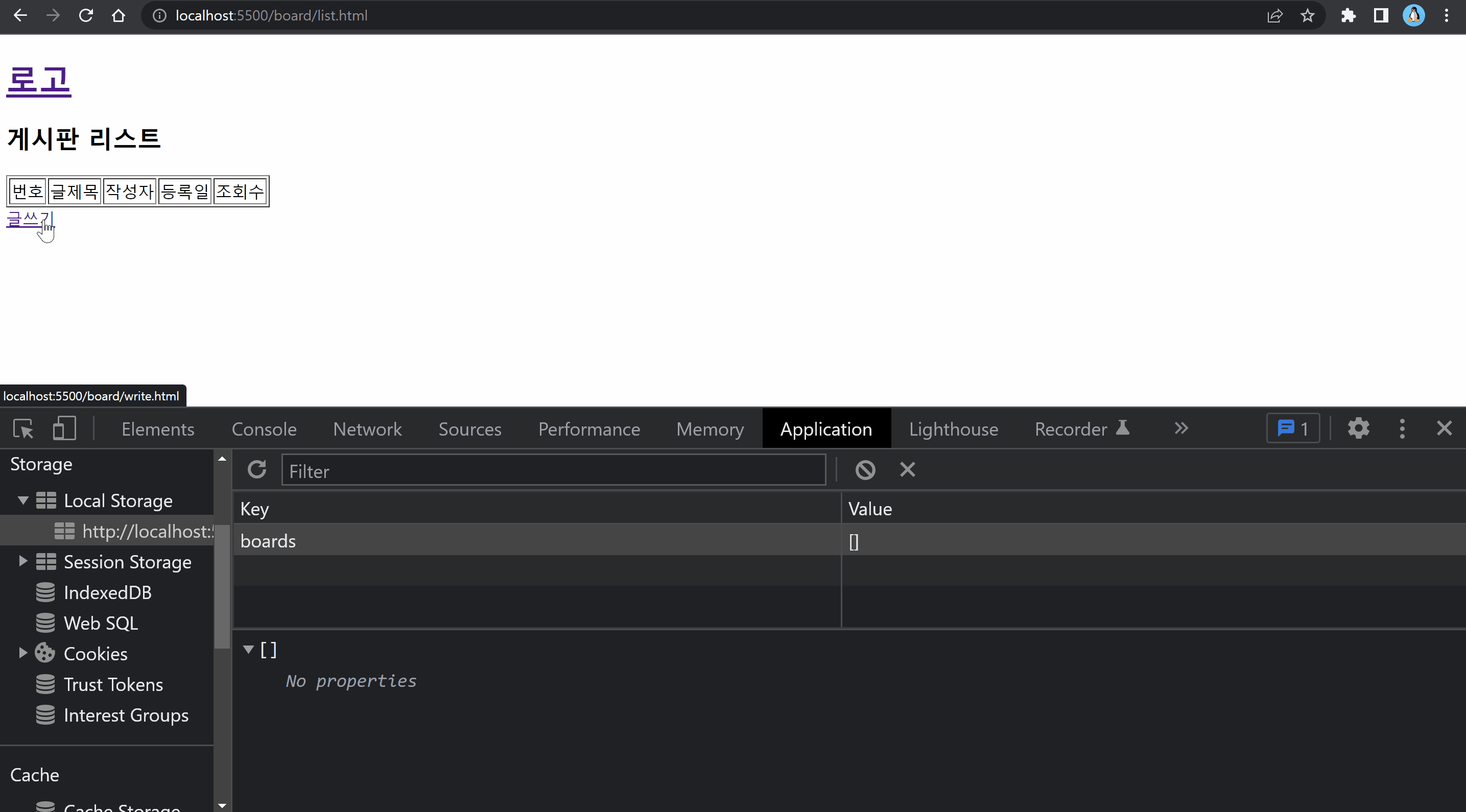Expand the Session Storage tree
Viewport: 1466px width, 812px height.
tap(23, 562)
